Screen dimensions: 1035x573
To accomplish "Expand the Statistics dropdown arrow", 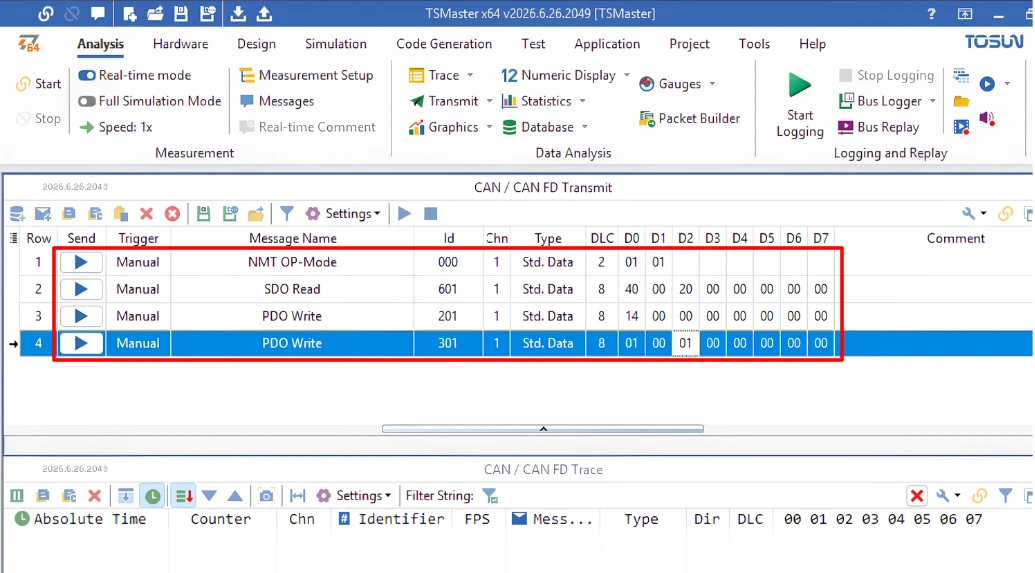I will 582,102.
